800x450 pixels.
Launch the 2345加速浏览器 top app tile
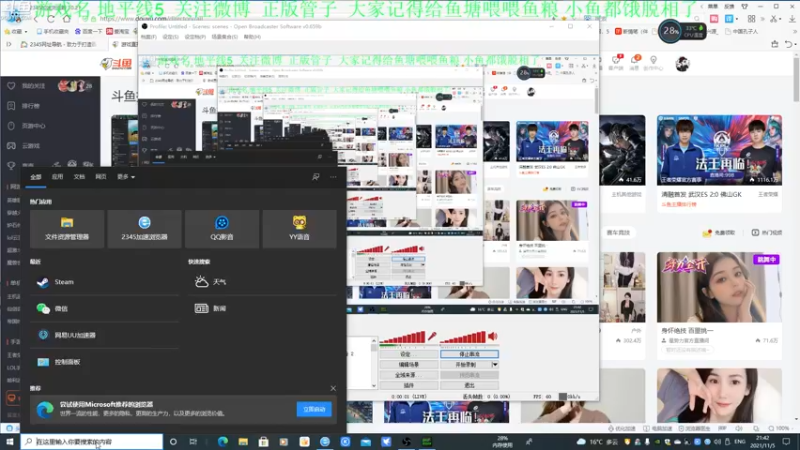(x=144, y=229)
